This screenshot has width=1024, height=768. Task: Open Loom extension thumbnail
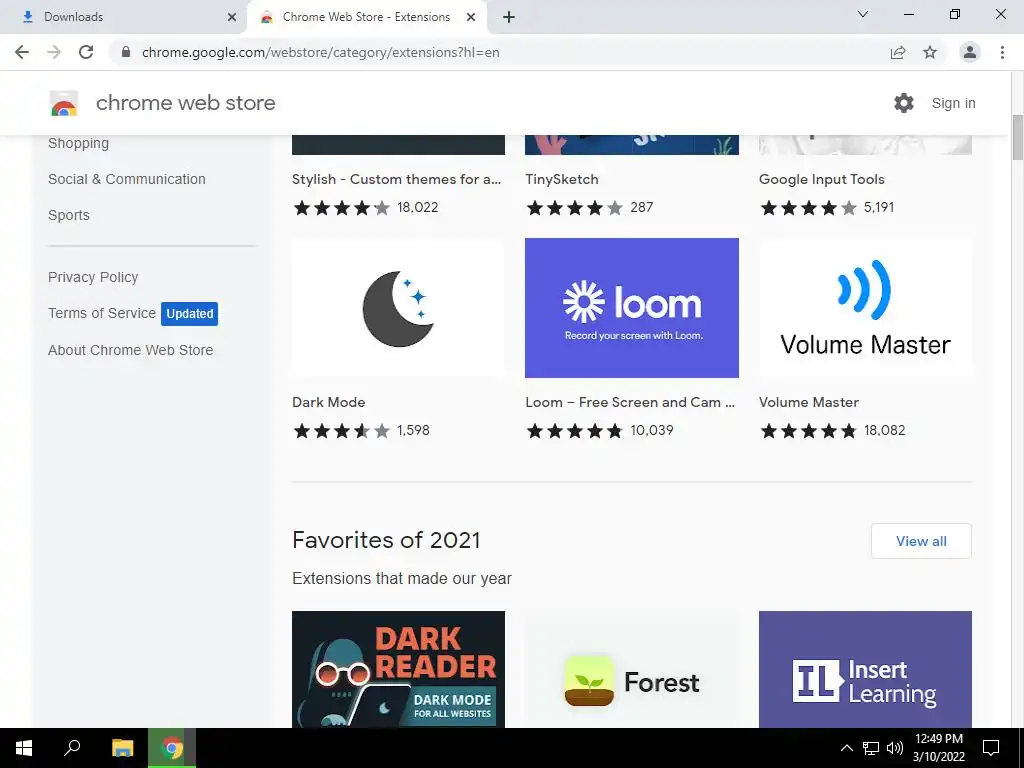point(632,308)
